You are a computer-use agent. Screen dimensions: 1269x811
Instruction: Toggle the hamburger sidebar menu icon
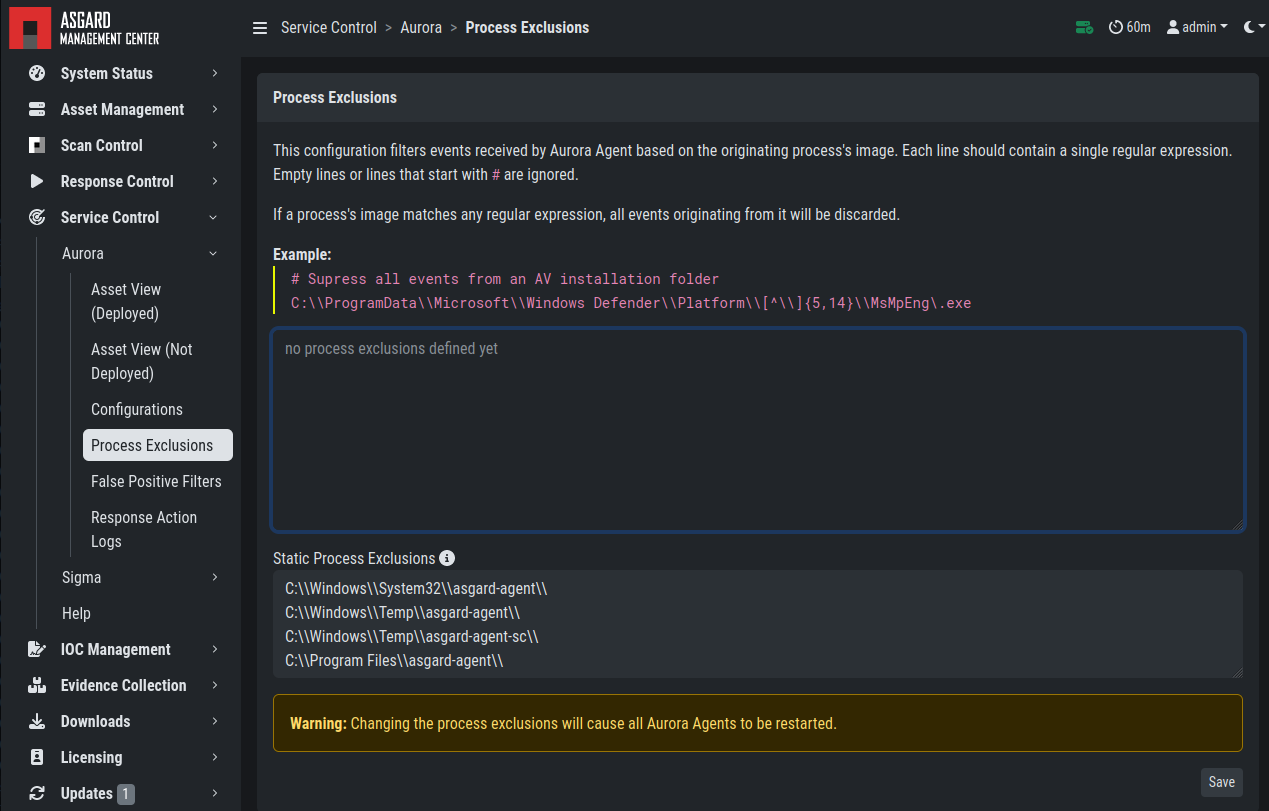(x=260, y=28)
